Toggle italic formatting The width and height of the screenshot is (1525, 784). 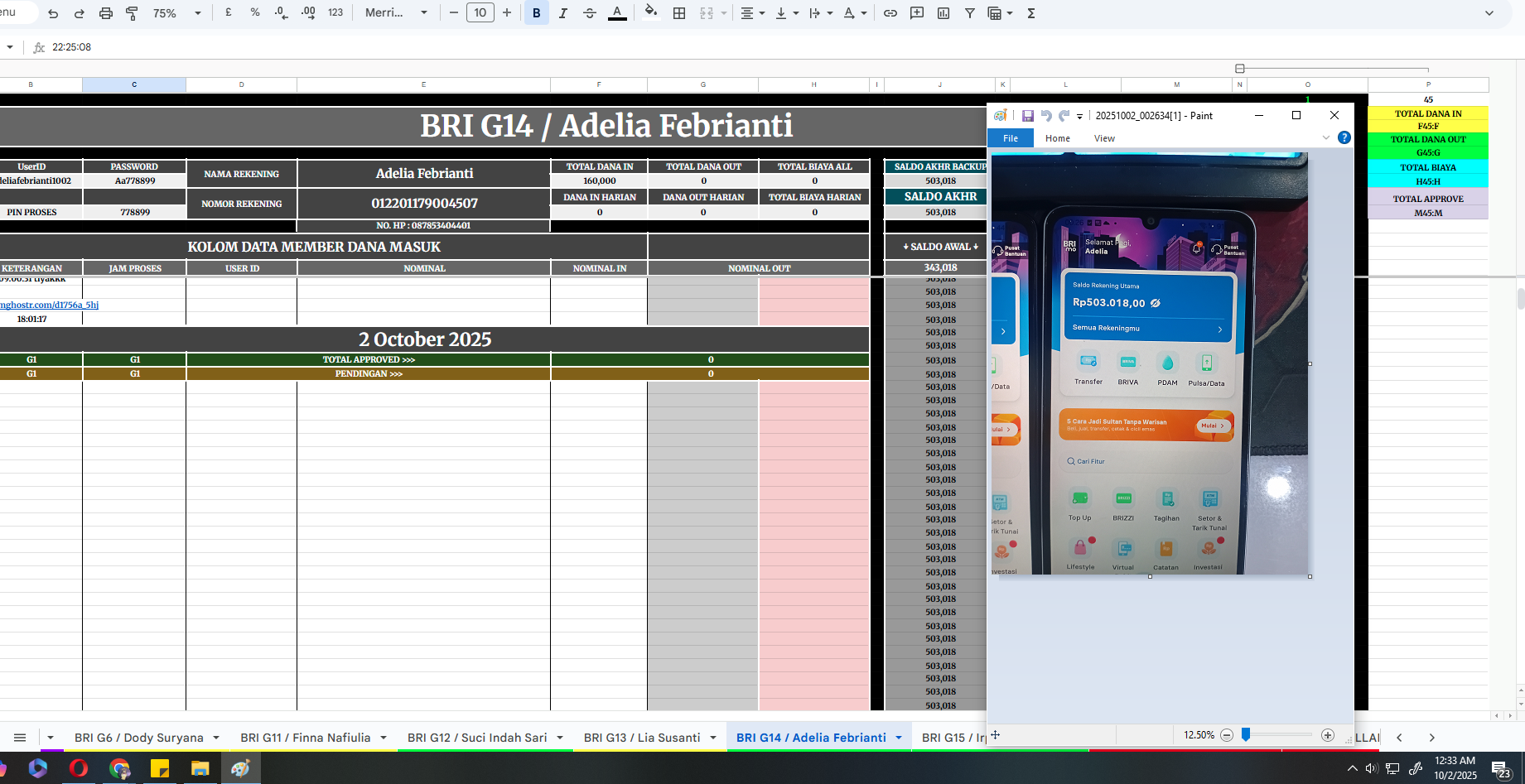tap(563, 13)
